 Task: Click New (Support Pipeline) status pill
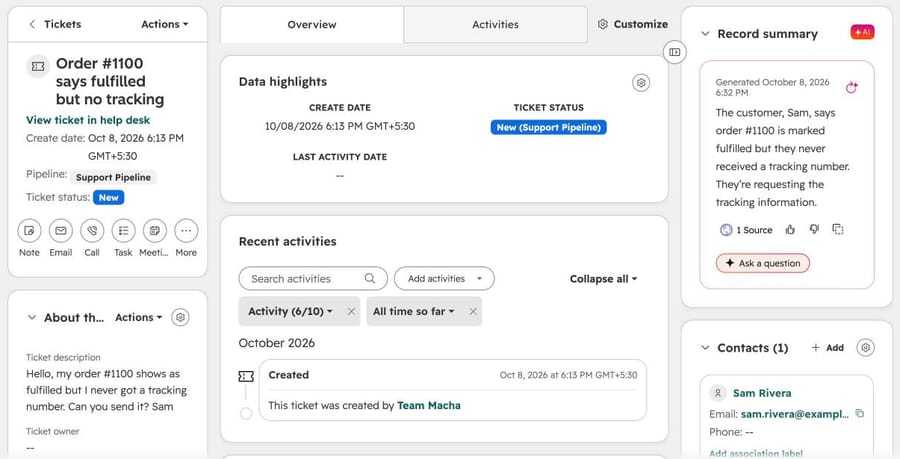tap(548, 127)
